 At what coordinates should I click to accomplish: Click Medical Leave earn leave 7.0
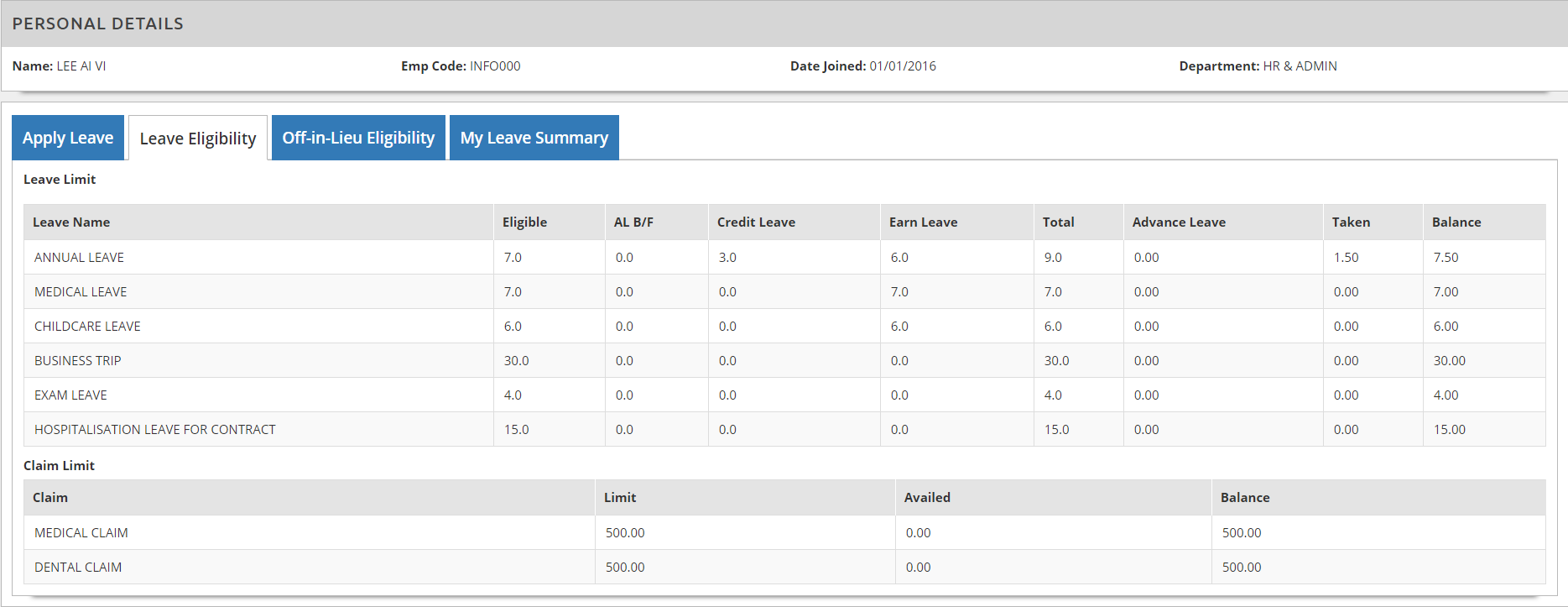pos(899,292)
